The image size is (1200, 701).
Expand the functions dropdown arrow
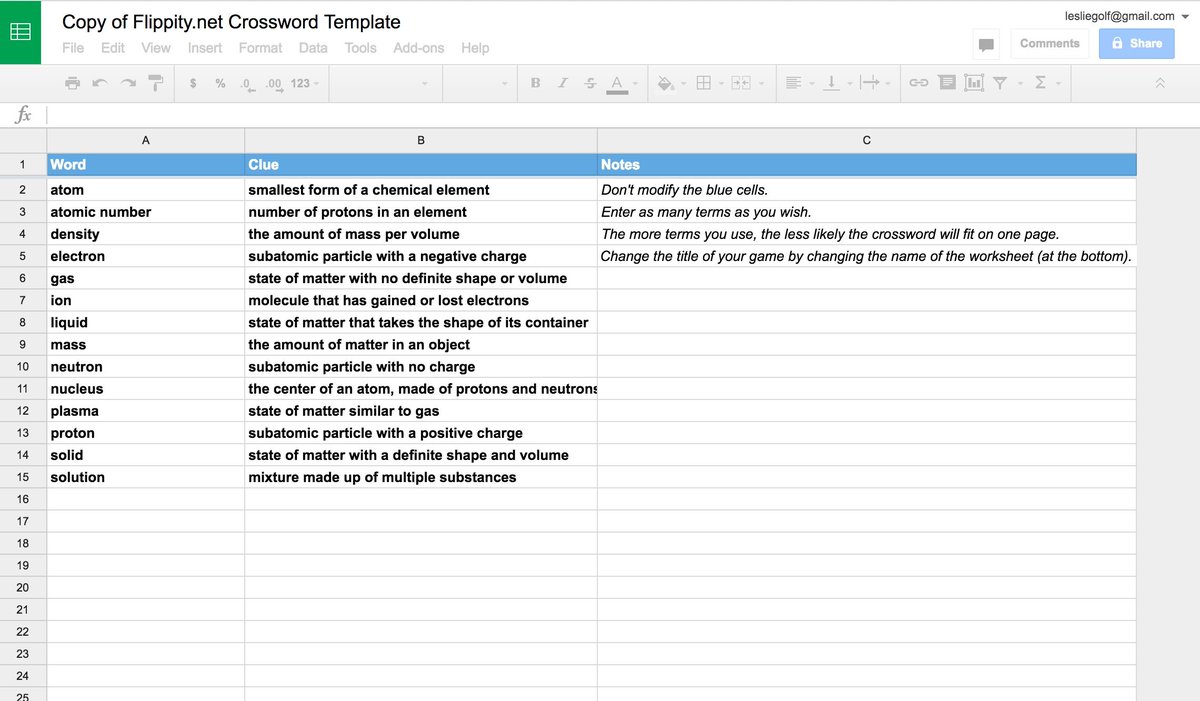tap(1058, 84)
